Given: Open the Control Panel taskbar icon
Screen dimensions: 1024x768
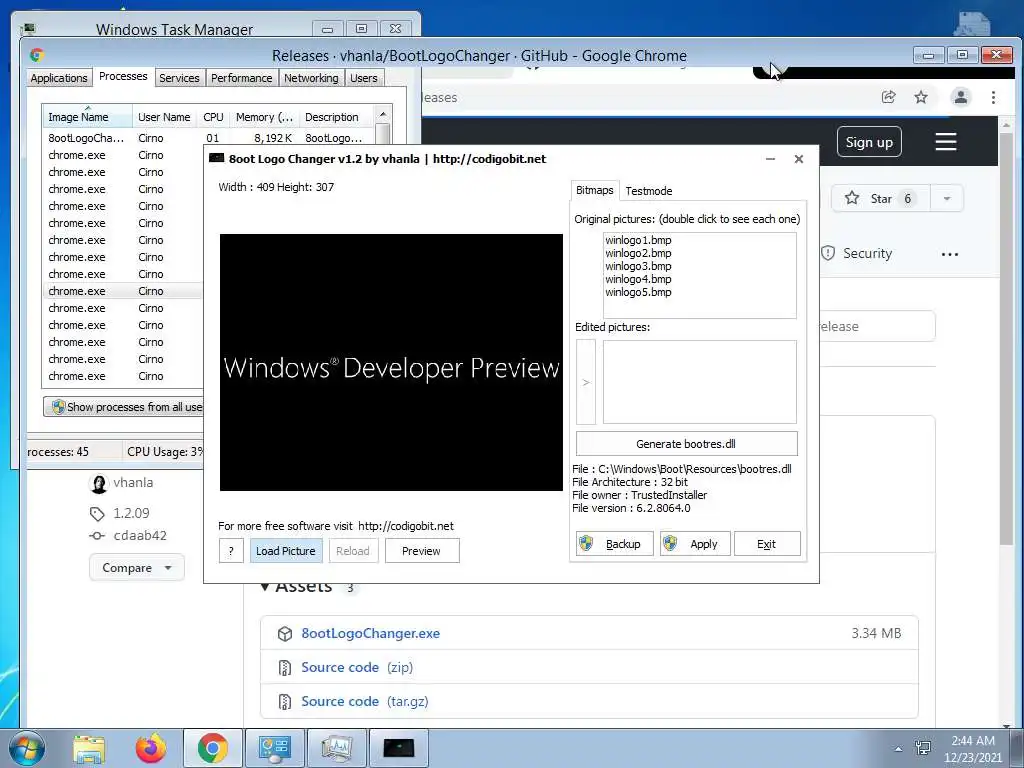Looking at the screenshot, I should (x=274, y=748).
